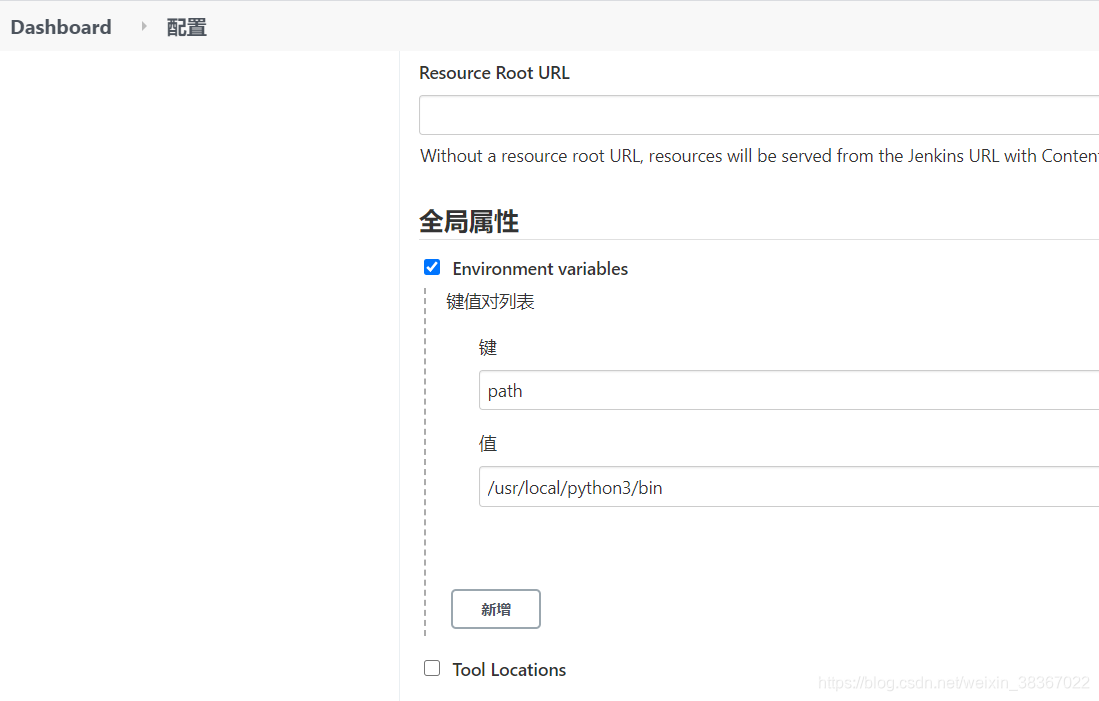Add a new key-value pair with 新增
Viewport: 1099px width, 701px height.
[496, 609]
